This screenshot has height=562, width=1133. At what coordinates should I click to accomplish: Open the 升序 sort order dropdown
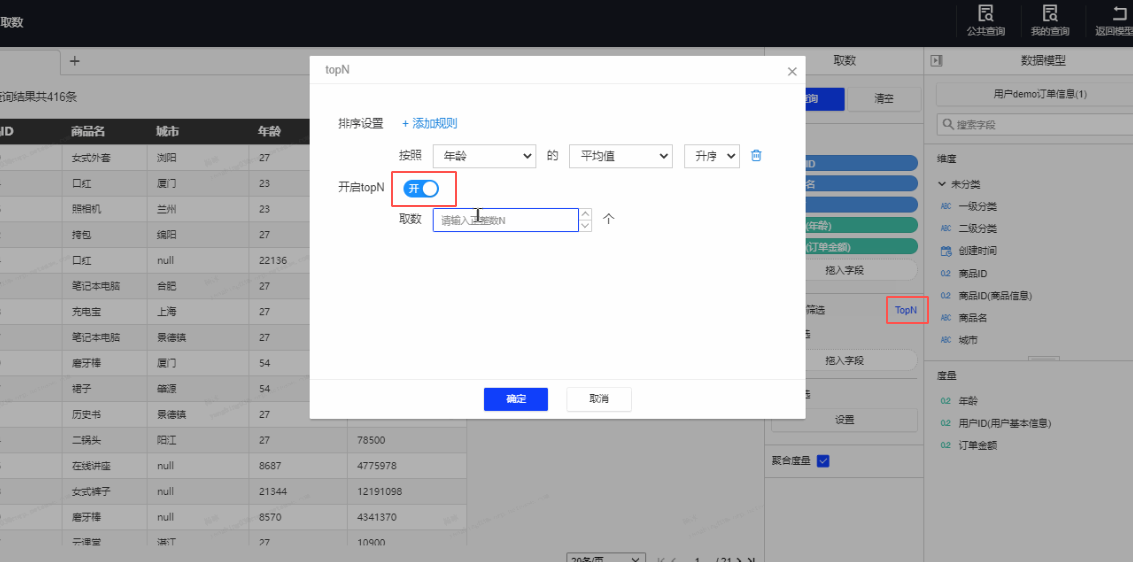[x=711, y=156]
